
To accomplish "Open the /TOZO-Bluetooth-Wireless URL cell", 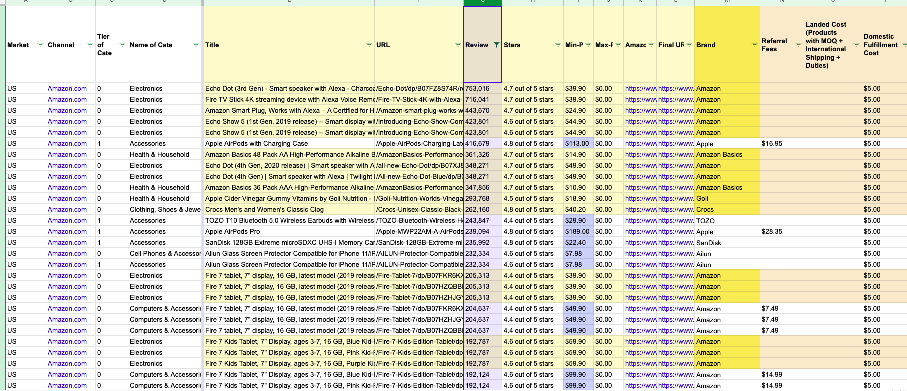I will pos(419,220).
